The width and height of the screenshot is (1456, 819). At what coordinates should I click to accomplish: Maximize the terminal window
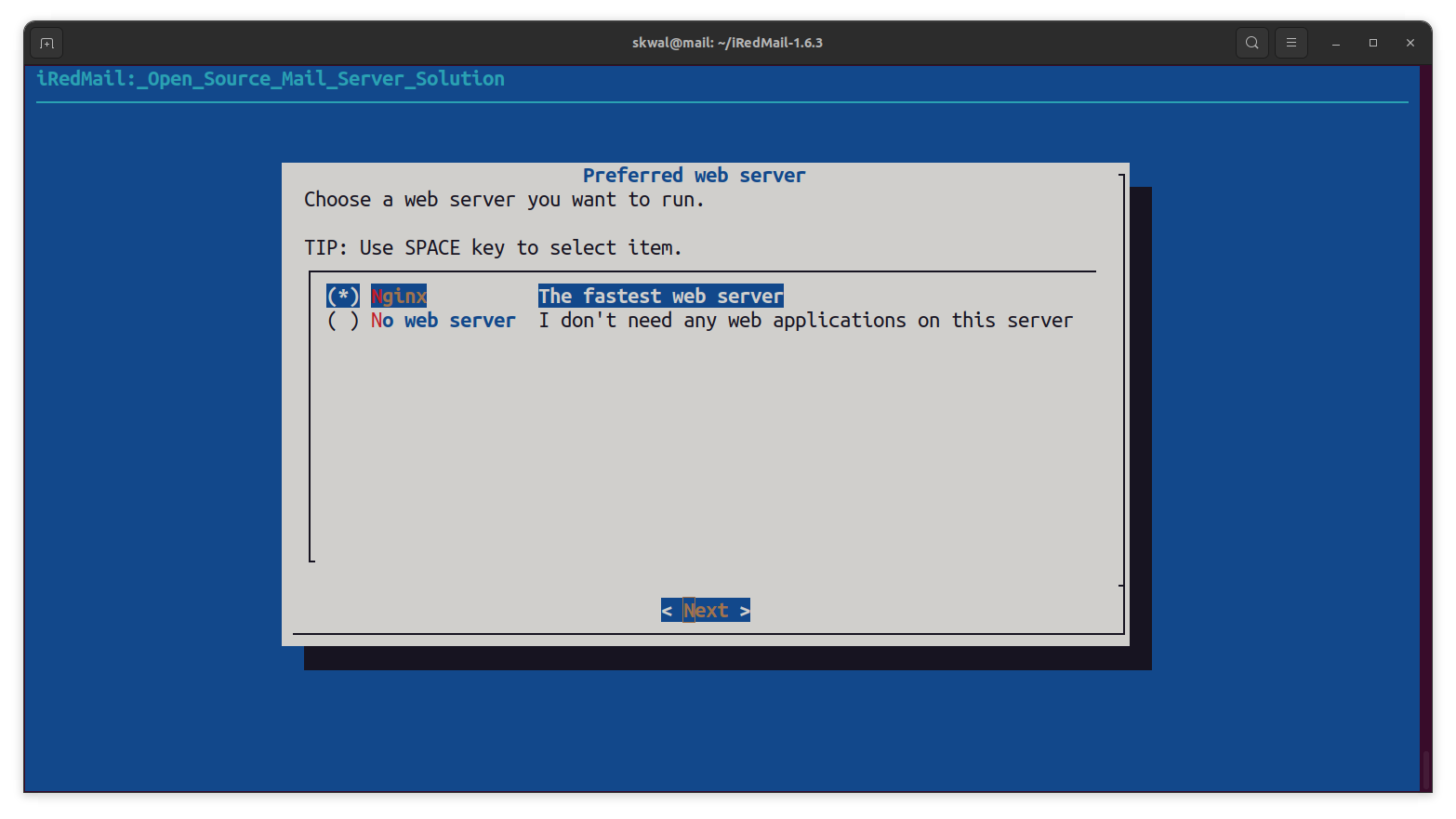(1373, 43)
